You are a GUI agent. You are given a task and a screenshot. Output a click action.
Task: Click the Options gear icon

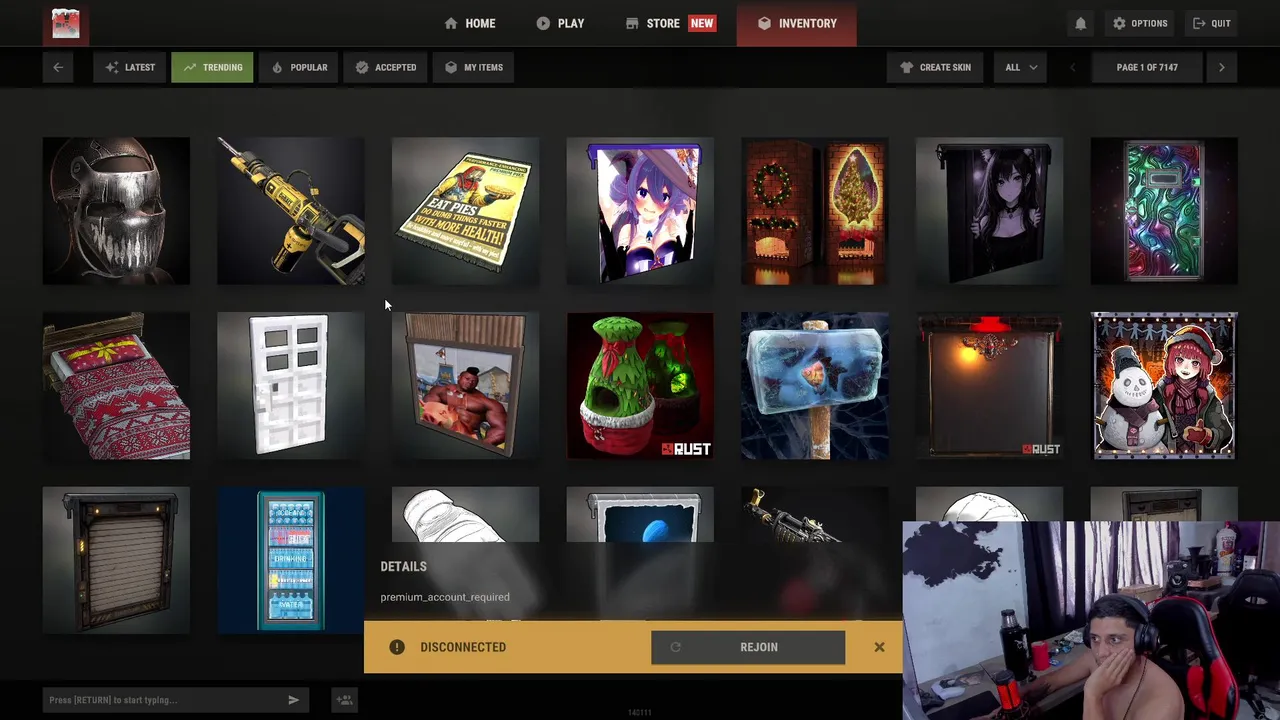pos(1119,23)
